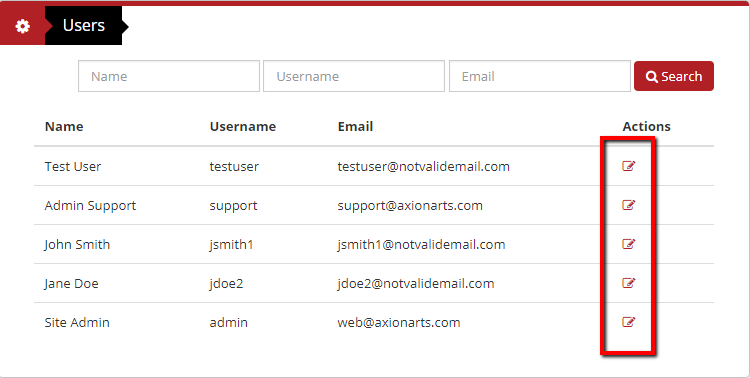Click the Actions column header
This screenshot has height=378, width=750.
click(646, 126)
